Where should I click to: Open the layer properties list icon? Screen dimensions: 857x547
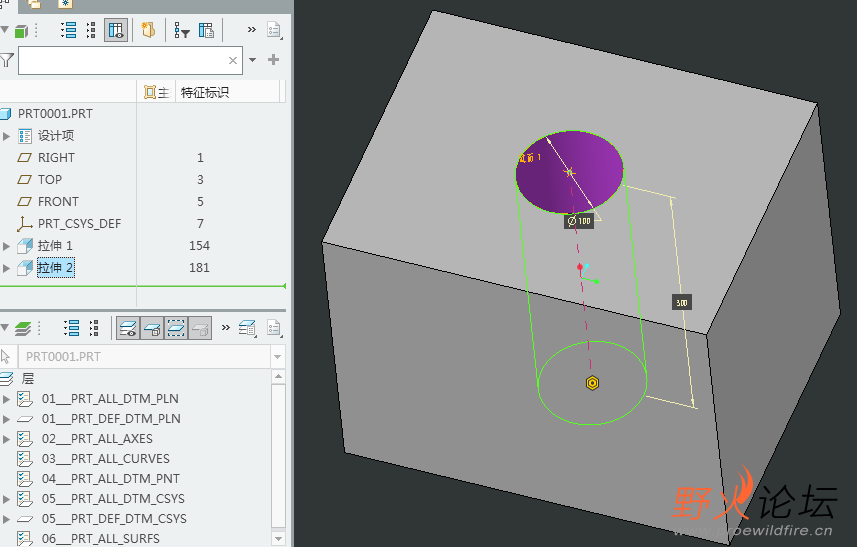click(x=248, y=328)
